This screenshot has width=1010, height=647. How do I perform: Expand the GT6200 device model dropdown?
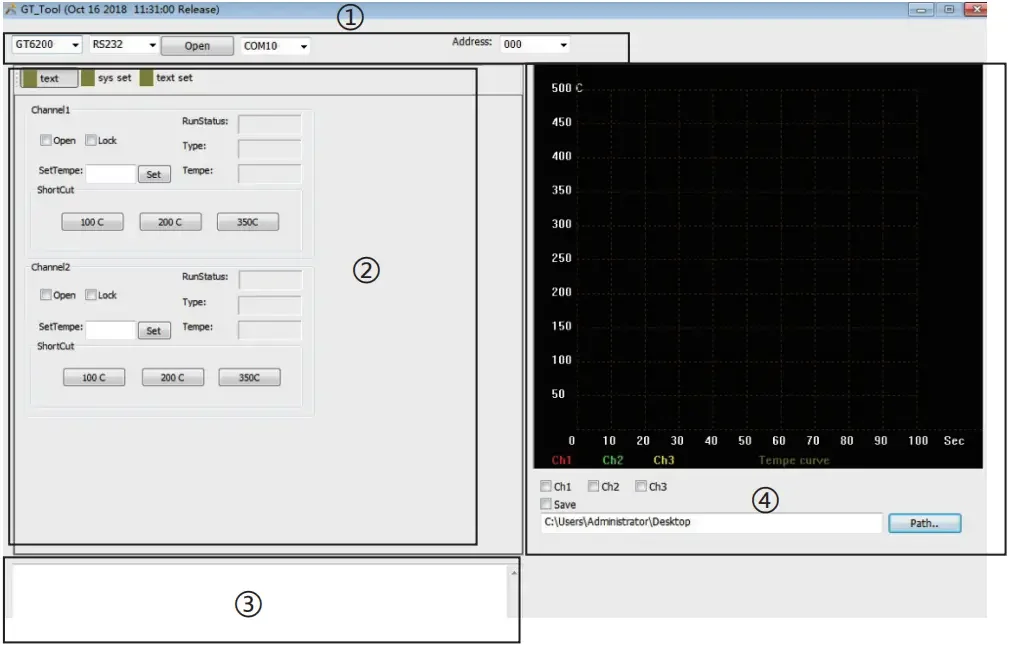click(x=47, y=44)
